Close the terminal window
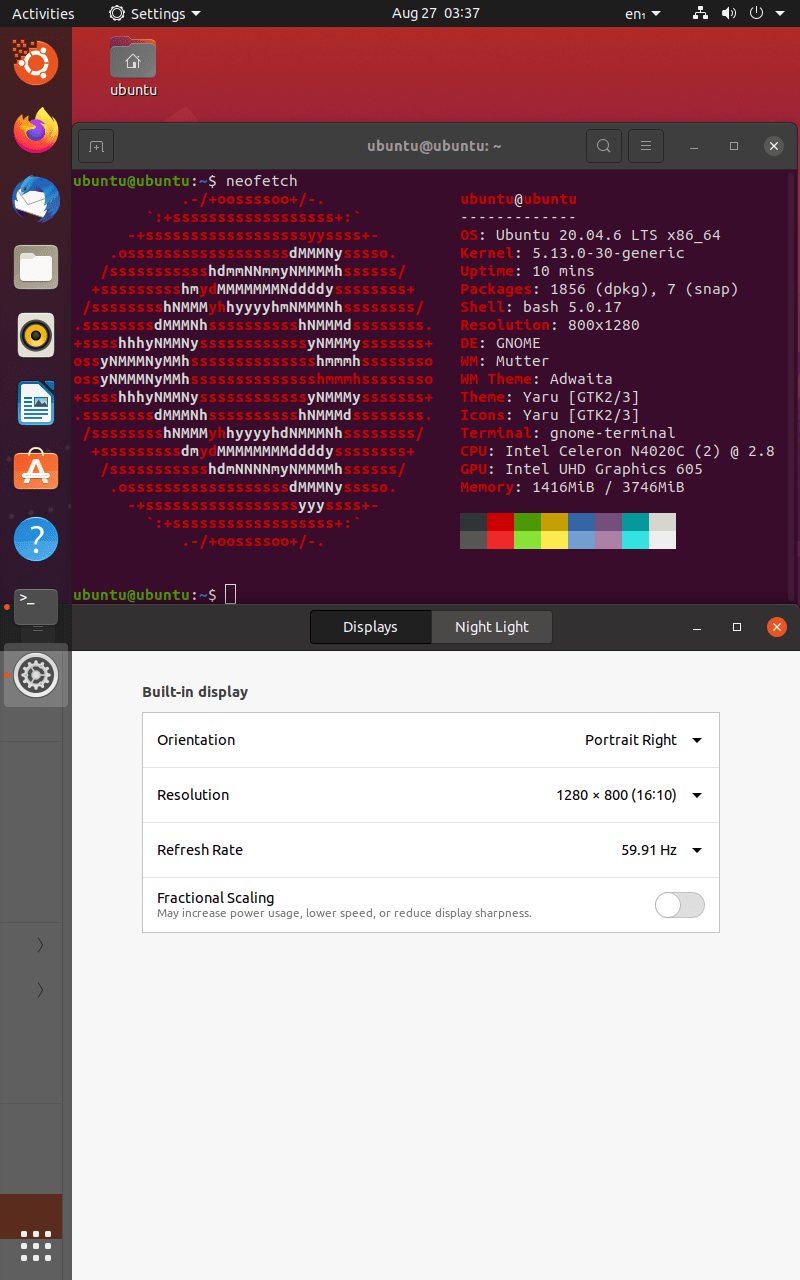Viewport: 800px width, 1280px height. 773,146
